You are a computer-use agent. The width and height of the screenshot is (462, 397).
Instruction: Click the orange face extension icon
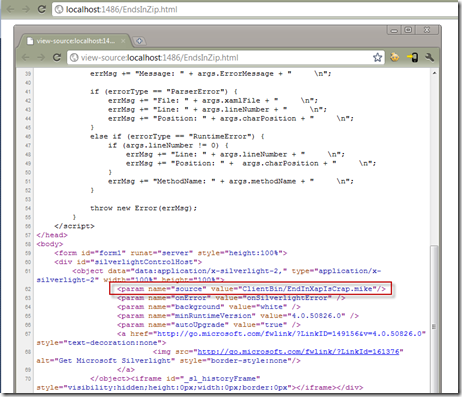[395, 57]
